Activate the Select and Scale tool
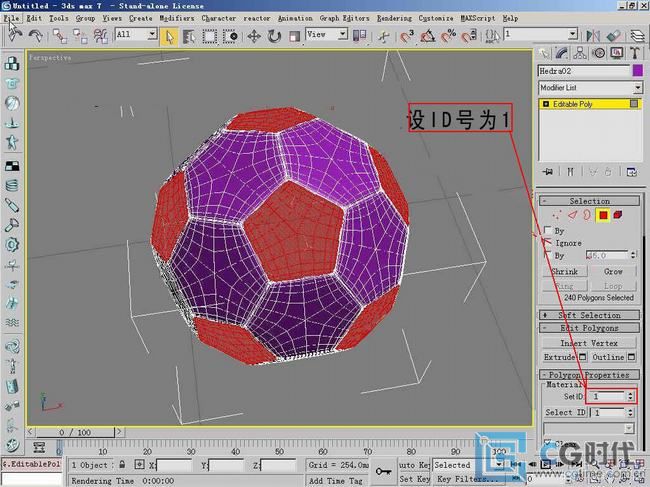Screen dimensions: 650x487 pos(294,36)
